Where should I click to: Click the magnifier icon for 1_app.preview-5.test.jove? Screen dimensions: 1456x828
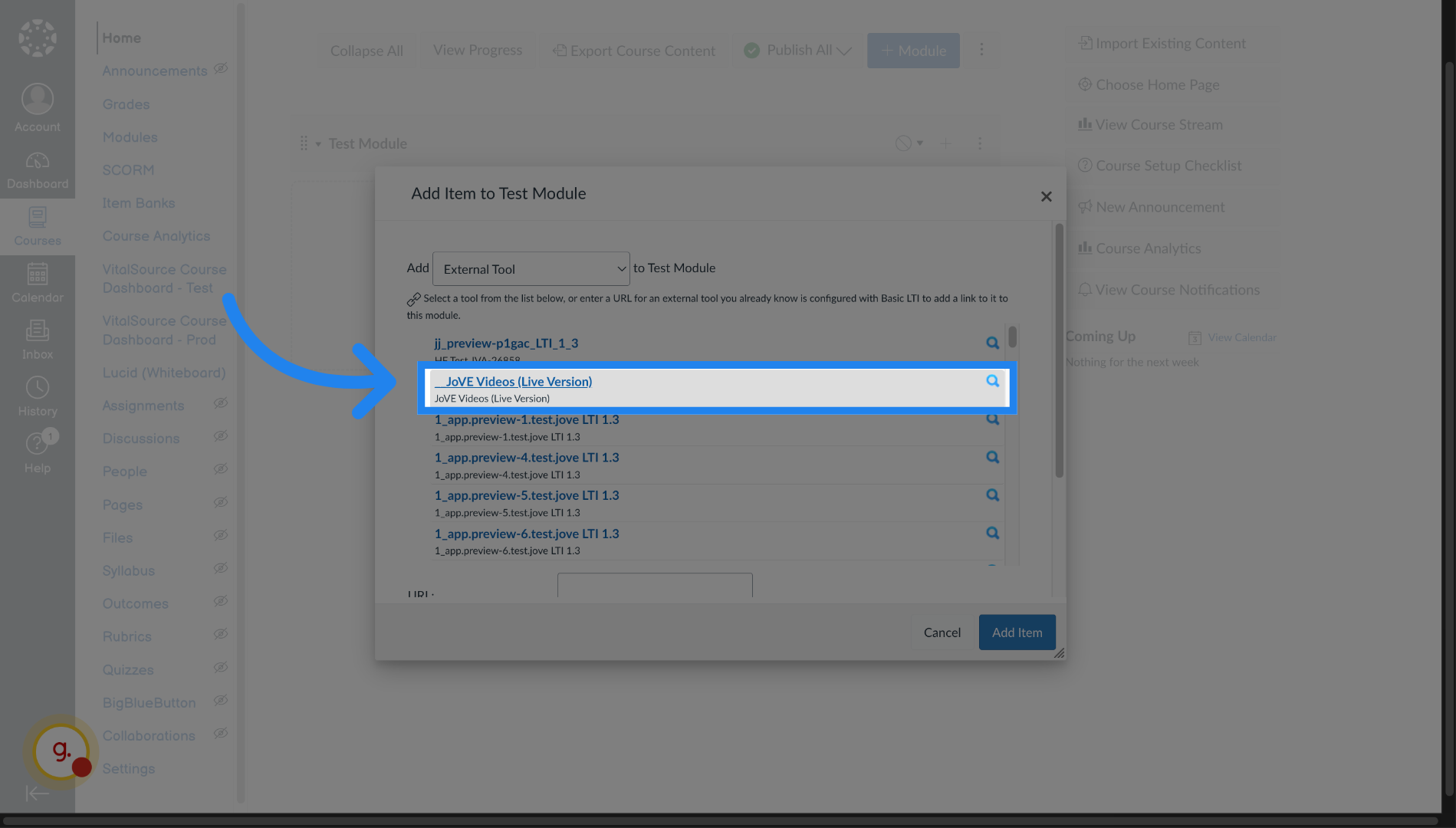(992, 495)
